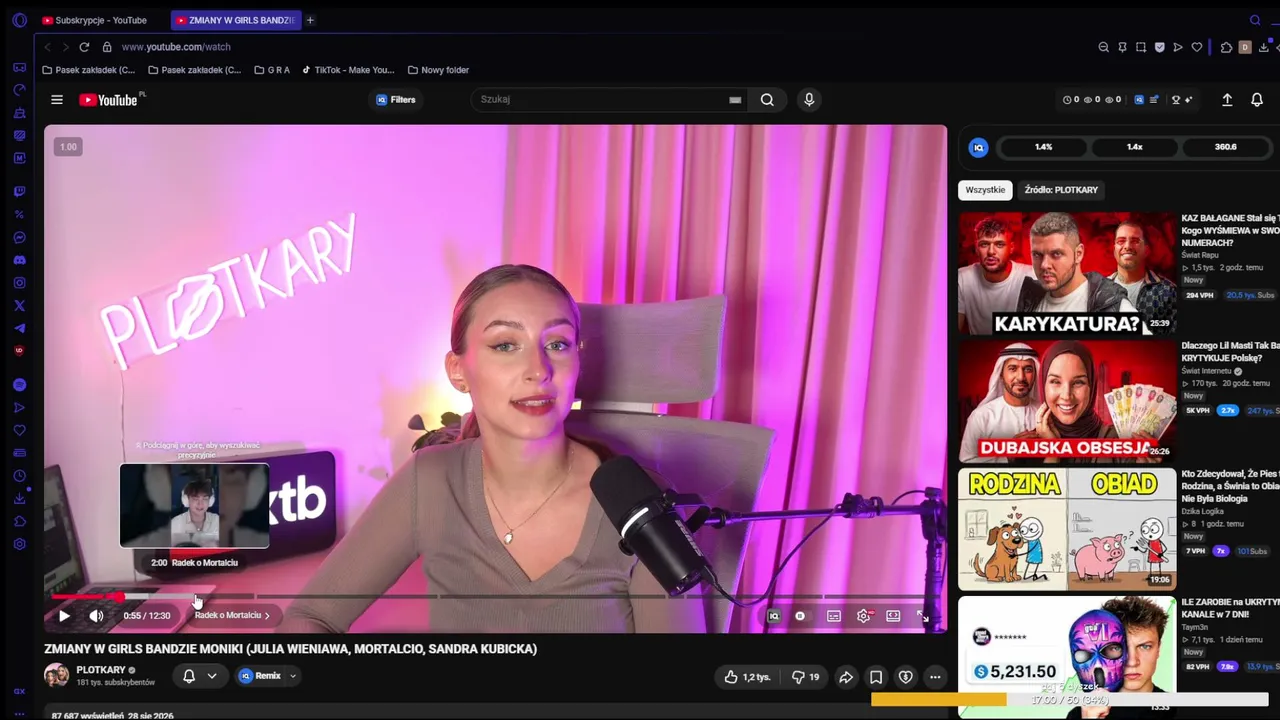Click the vidIQ icon in the player controls
Image resolution: width=1280 pixels, height=720 pixels.
point(773,616)
